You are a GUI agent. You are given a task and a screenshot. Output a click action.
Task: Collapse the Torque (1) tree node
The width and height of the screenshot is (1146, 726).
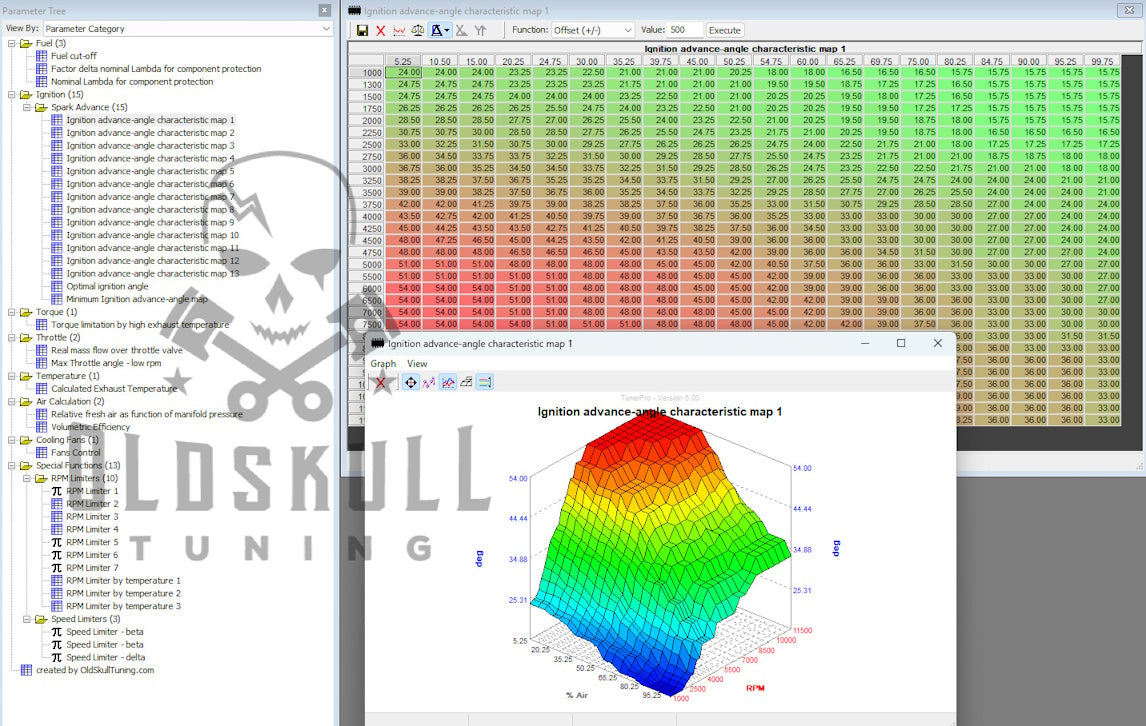click(11, 312)
